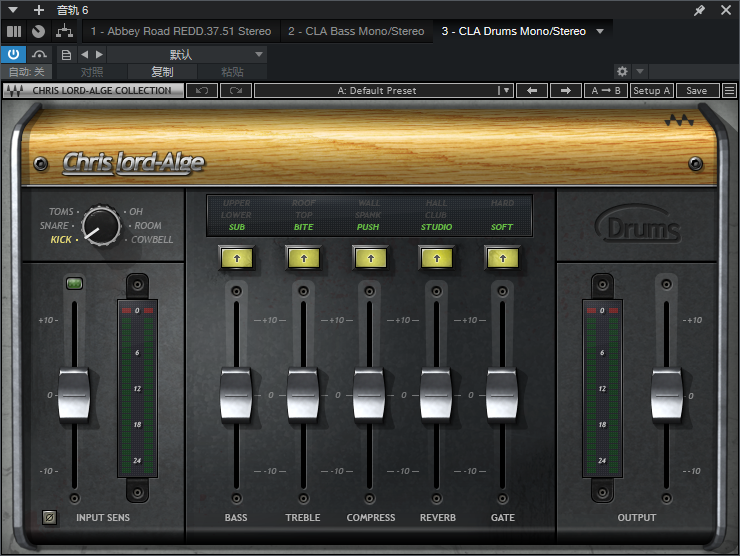The height and width of the screenshot is (556, 740).
Task: Click the BASS fader handle
Action: 236,395
